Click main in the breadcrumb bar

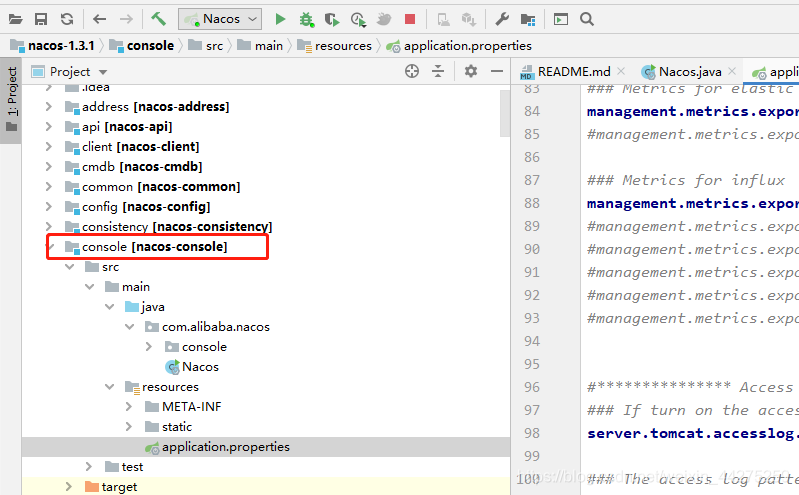[x=269, y=46]
